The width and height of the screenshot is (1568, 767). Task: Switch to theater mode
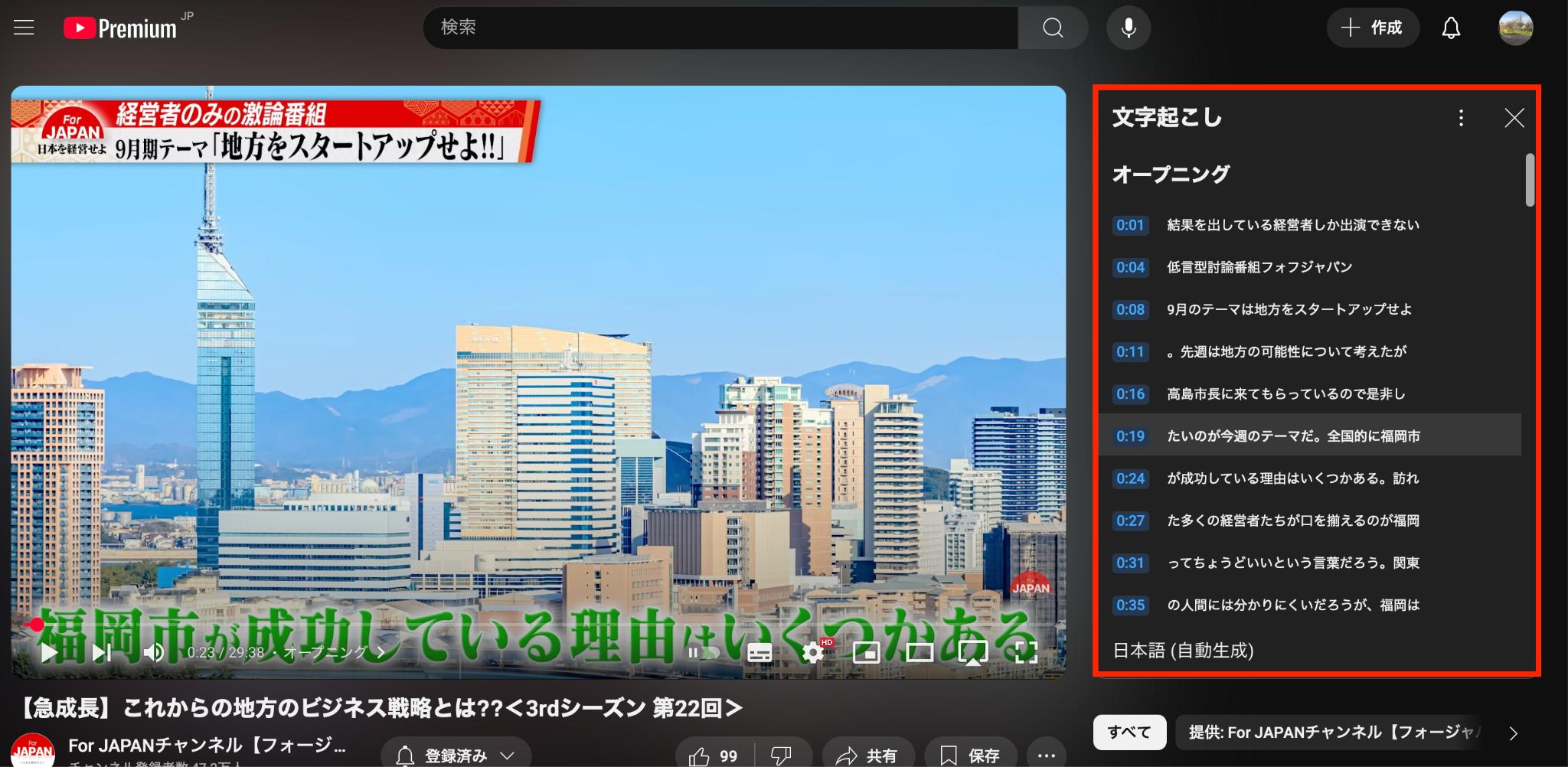919,652
